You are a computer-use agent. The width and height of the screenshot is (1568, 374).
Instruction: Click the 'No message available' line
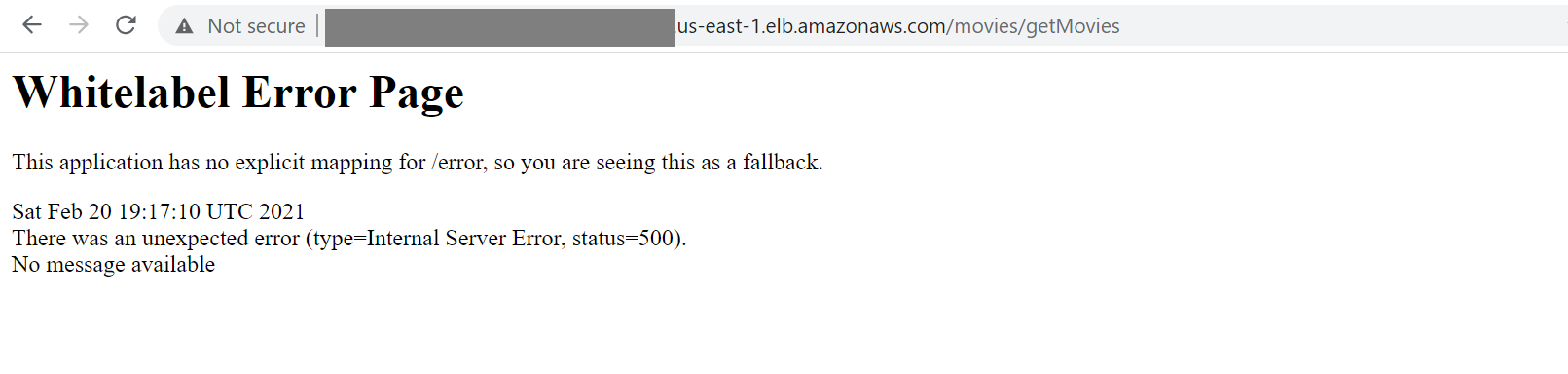tap(114, 264)
